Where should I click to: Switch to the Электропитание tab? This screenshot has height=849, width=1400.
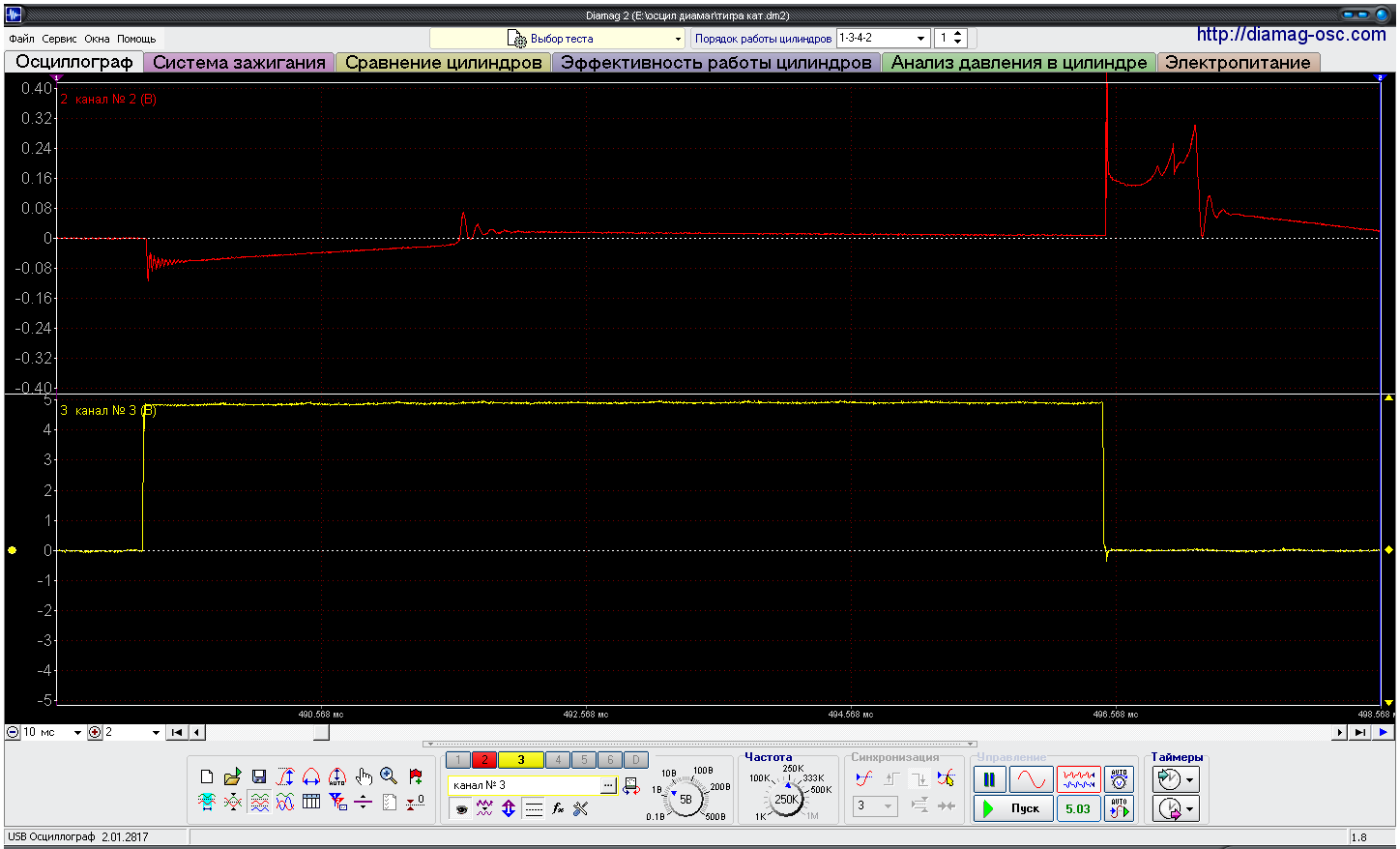tap(1238, 62)
